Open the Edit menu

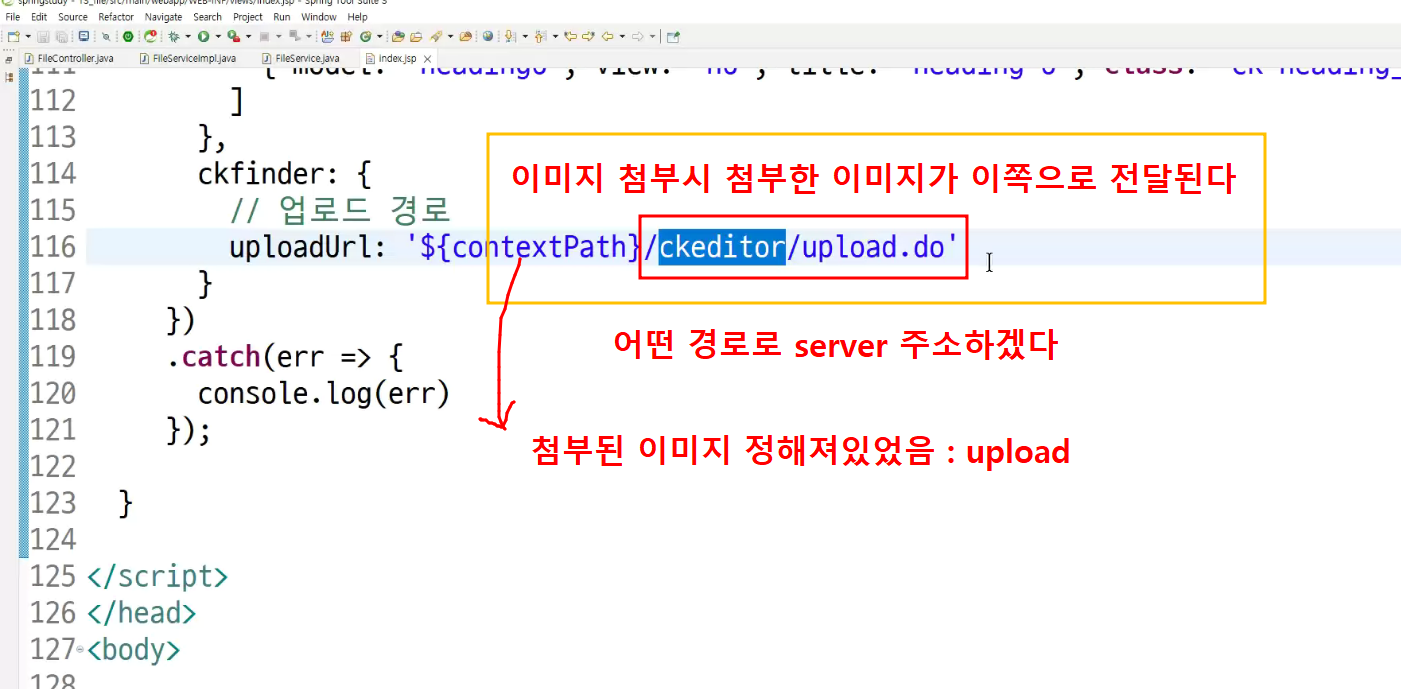[x=39, y=17]
